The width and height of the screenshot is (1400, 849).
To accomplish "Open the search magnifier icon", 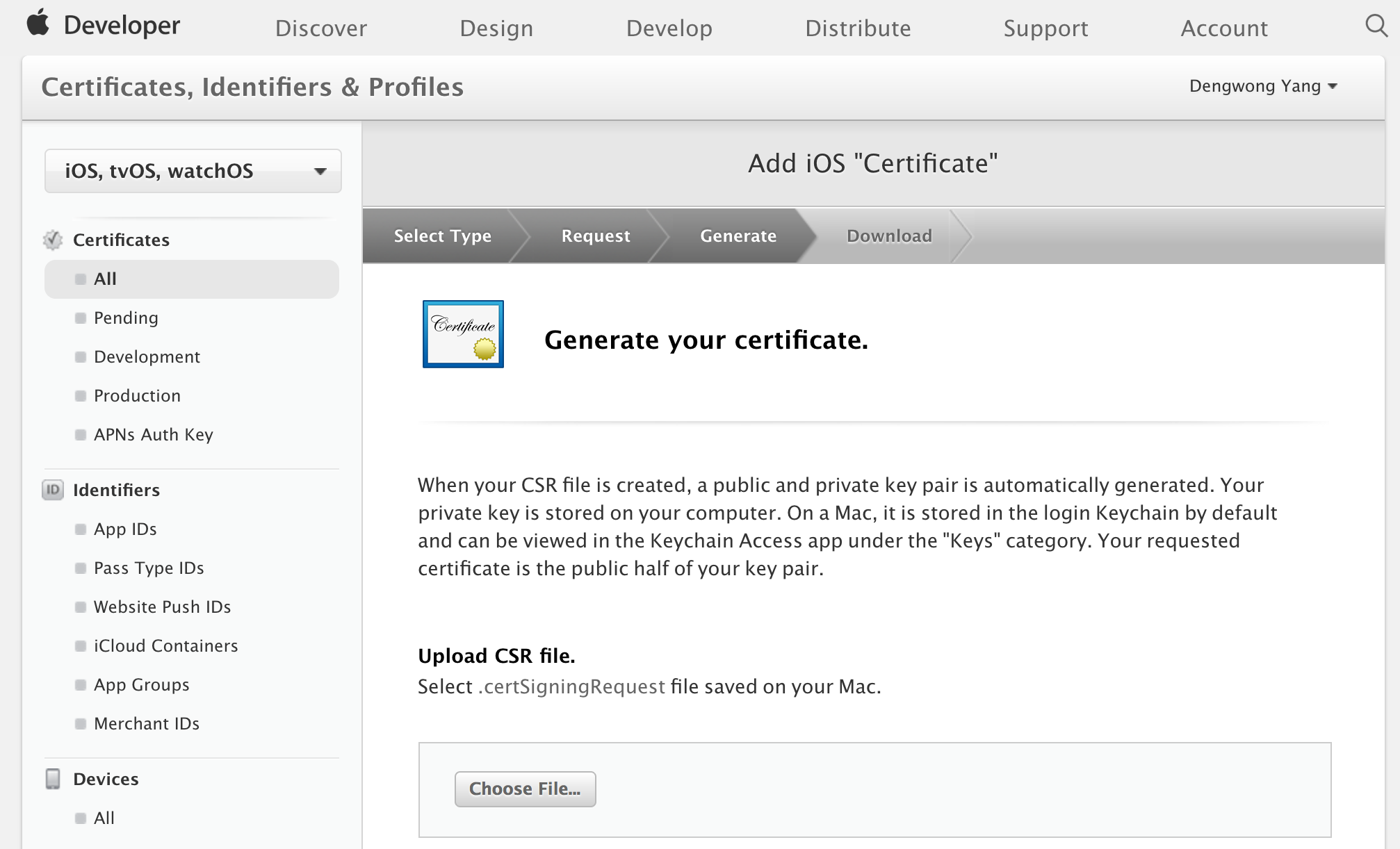I will click(x=1376, y=26).
